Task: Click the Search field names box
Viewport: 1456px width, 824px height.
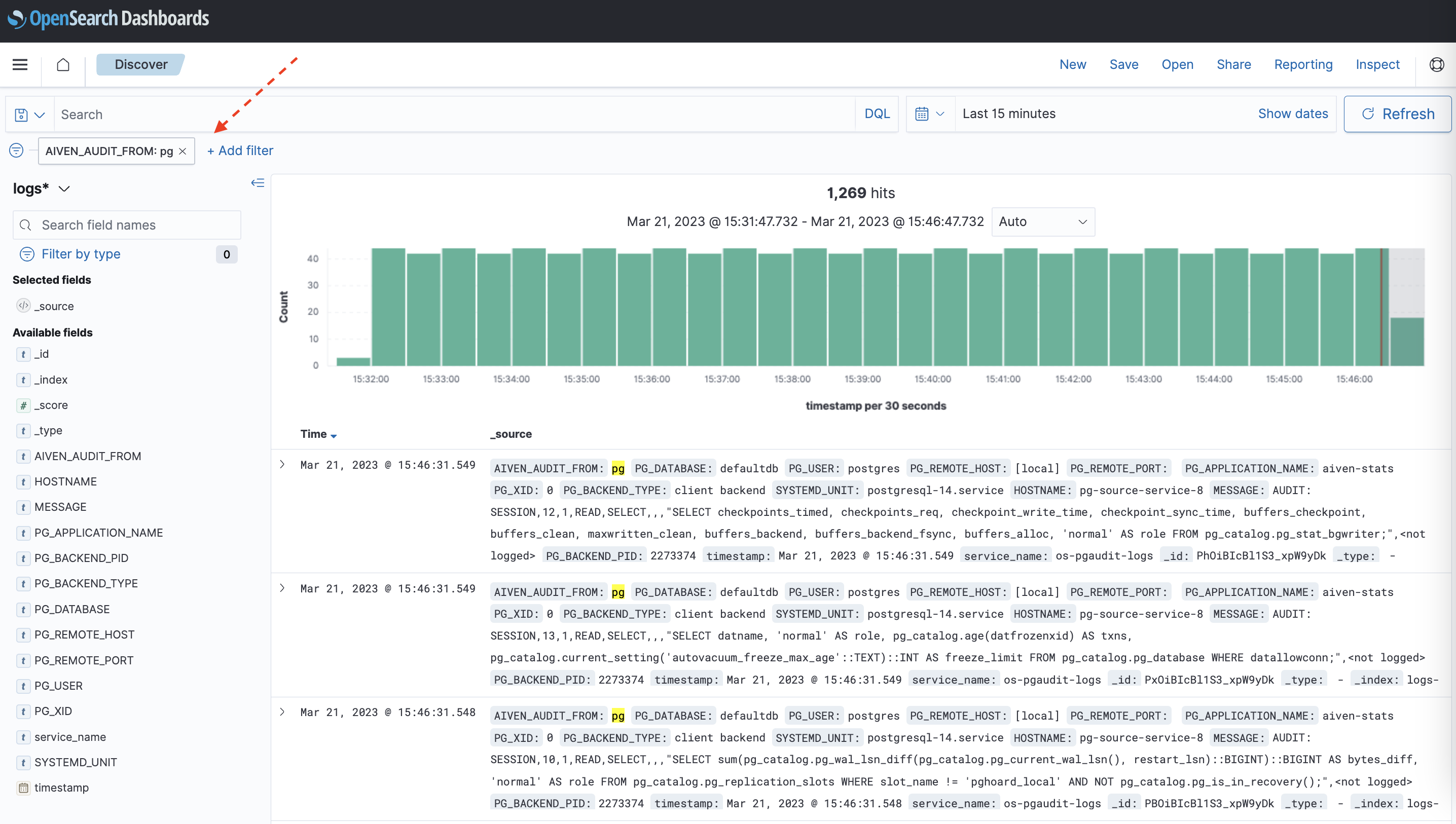Action: 127,225
